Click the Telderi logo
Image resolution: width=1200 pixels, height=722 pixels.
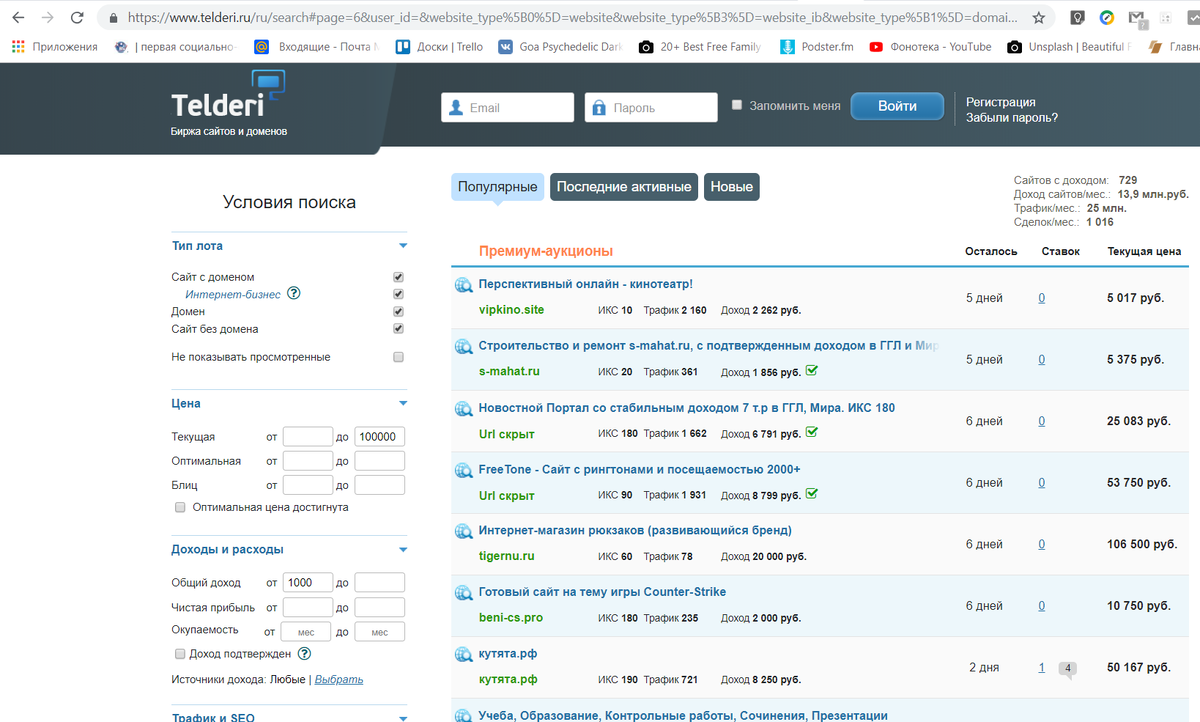[x=228, y=102]
